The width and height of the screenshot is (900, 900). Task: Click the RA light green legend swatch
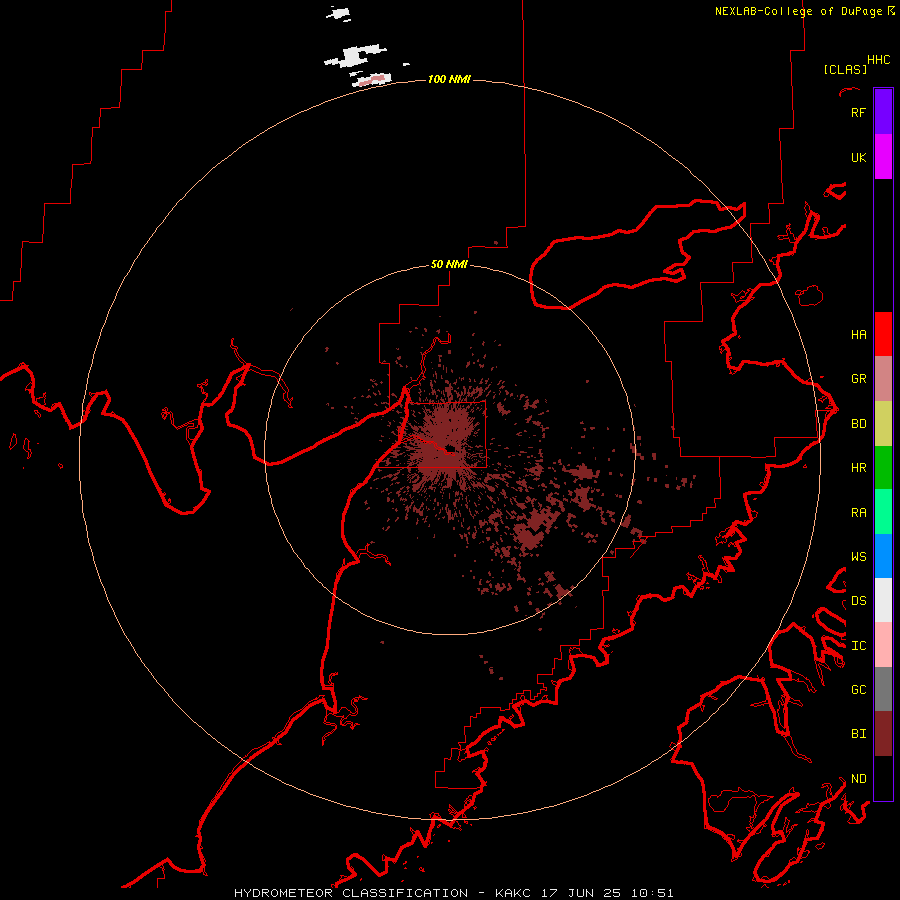click(x=883, y=512)
